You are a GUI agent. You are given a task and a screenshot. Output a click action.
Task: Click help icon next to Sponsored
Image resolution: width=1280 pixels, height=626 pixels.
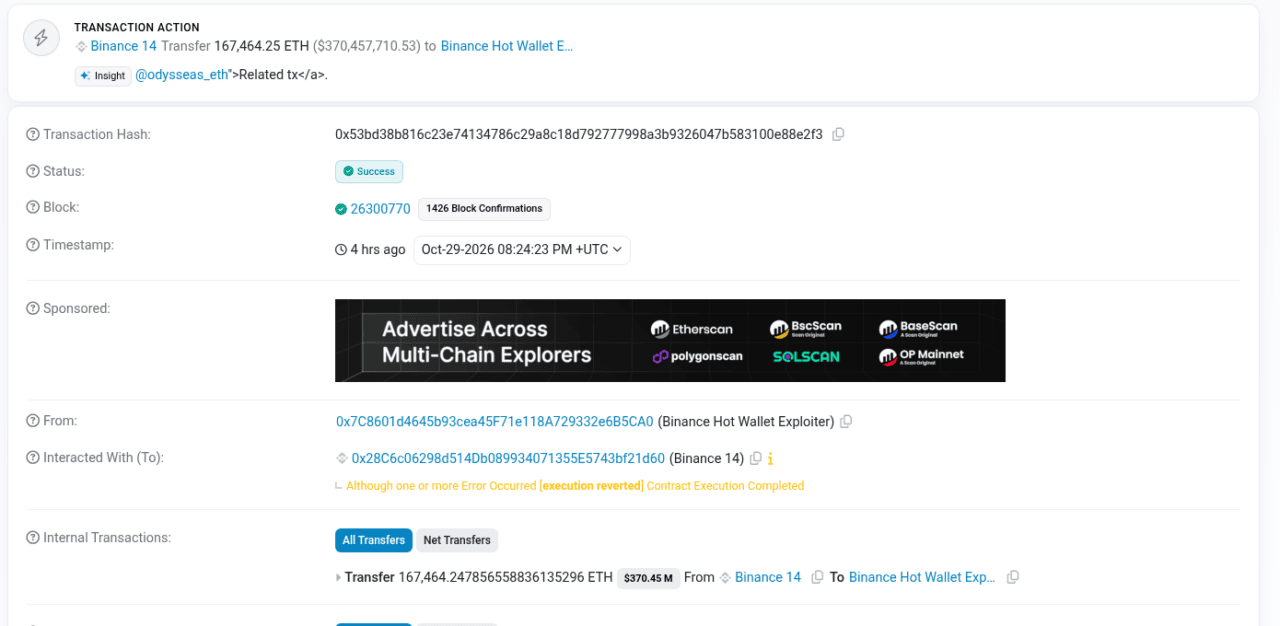(x=33, y=308)
